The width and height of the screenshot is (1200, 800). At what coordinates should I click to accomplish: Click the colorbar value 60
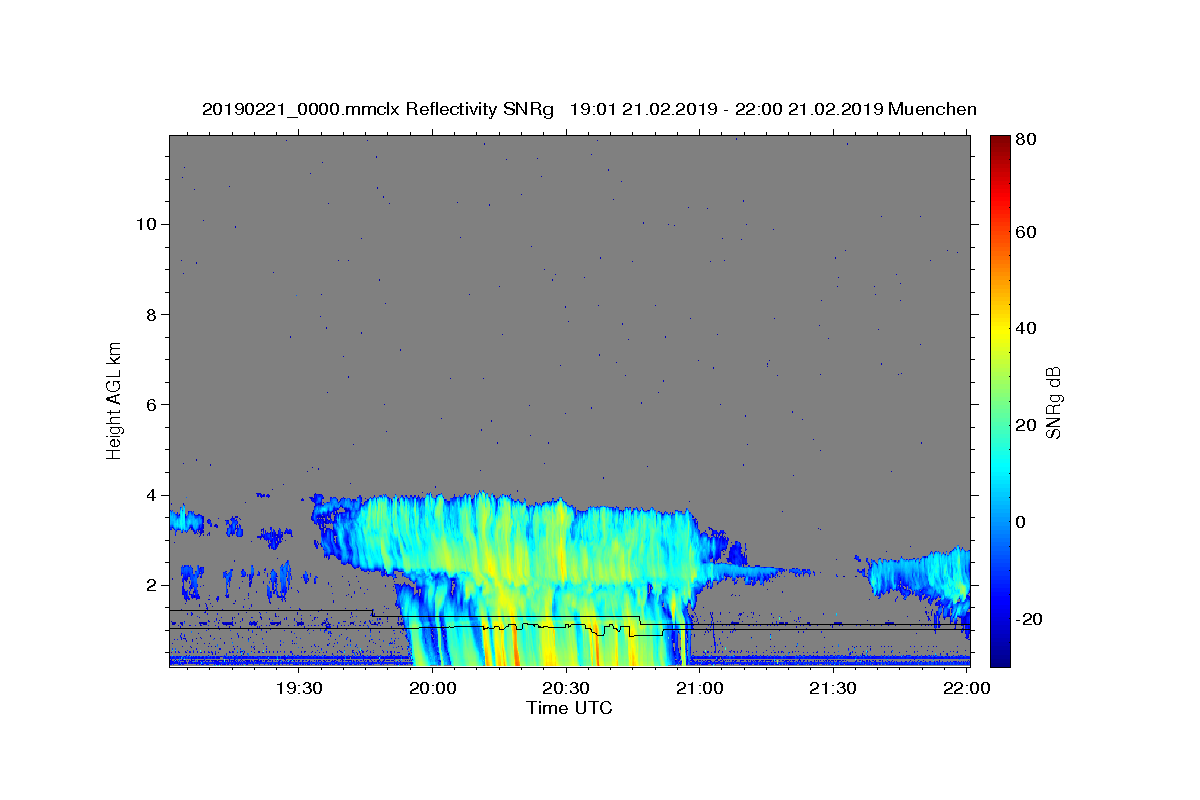click(x=1027, y=232)
